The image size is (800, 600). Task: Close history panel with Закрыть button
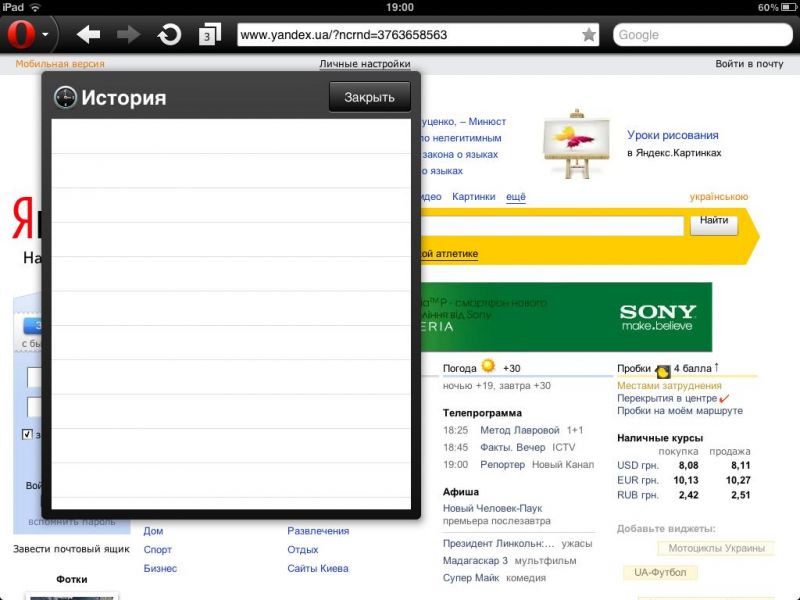point(369,97)
